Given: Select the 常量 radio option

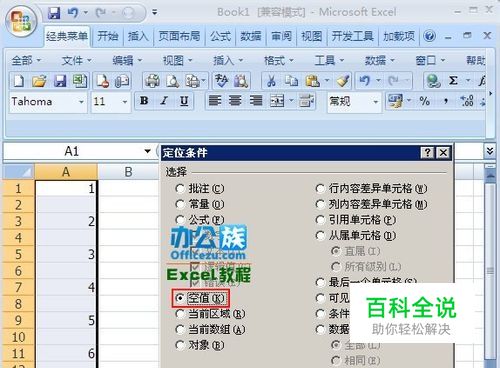Looking at the screenshot, I should point(180,204).
